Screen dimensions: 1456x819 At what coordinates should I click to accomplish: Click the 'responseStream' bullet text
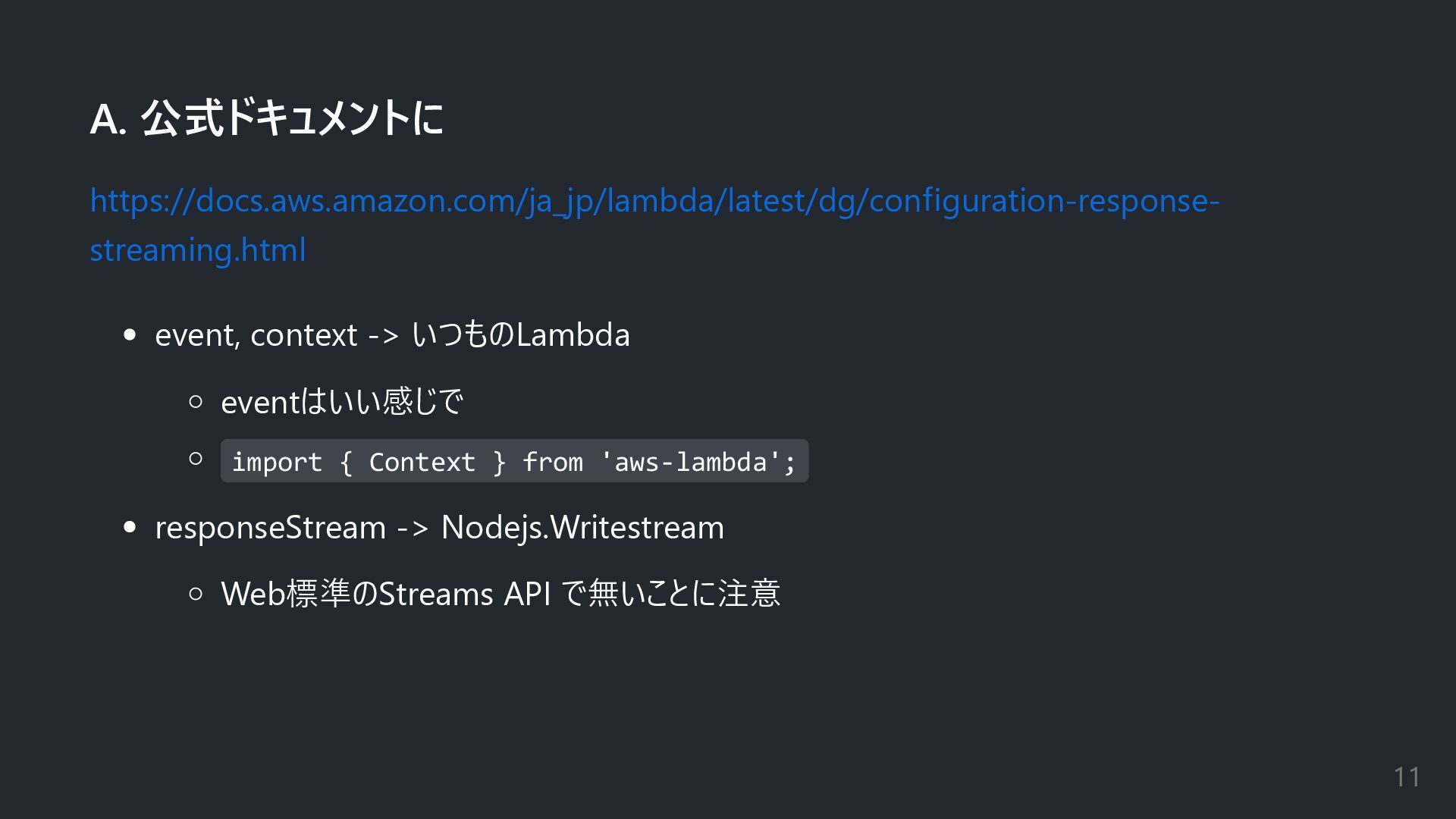270,528
